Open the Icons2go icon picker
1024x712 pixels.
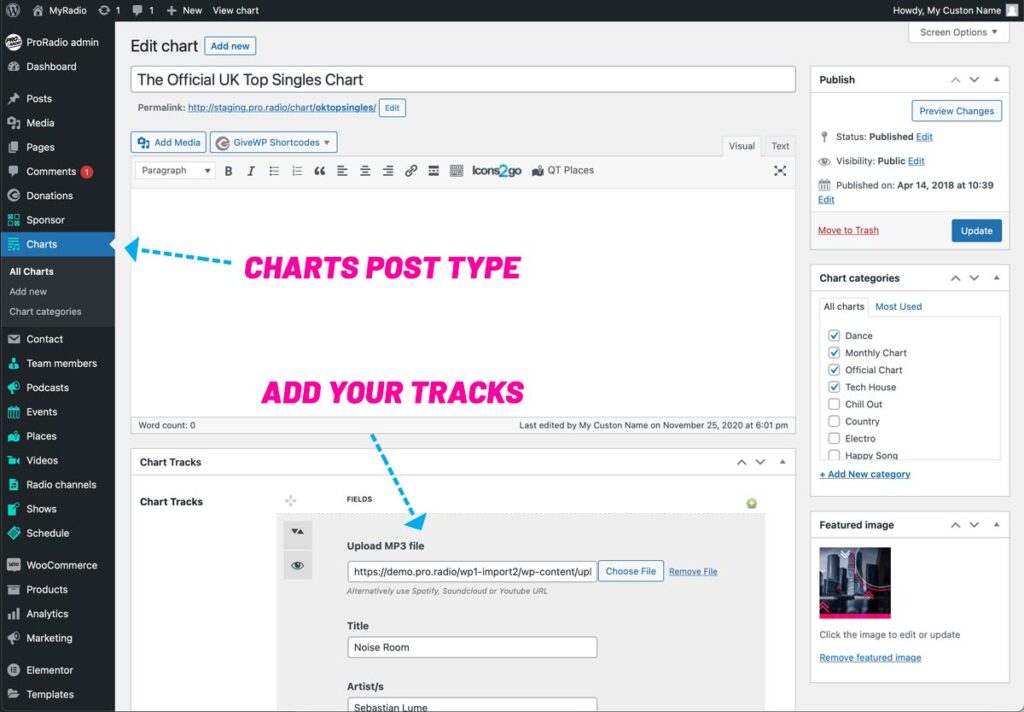[497, 171]
